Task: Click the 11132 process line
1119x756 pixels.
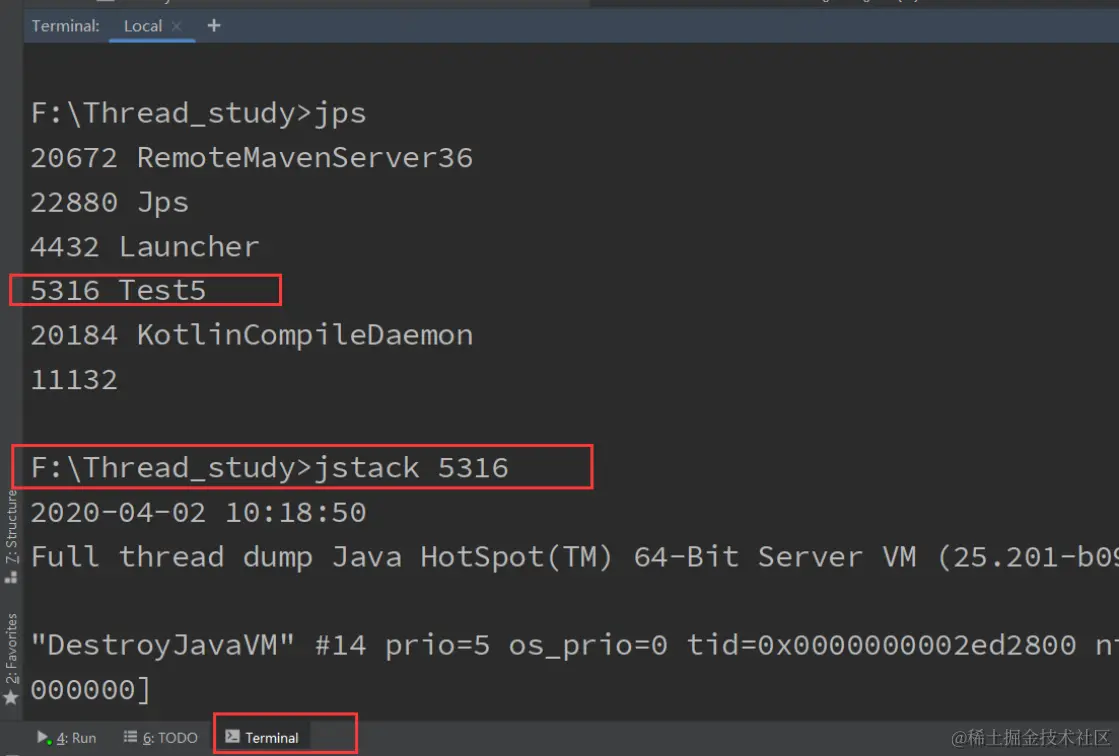Action: 74,380
